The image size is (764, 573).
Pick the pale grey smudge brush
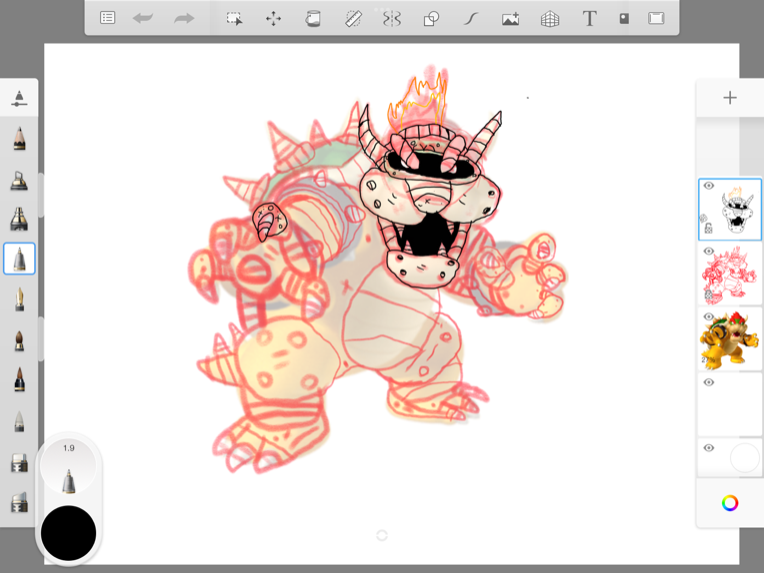[x=19, y=421]
